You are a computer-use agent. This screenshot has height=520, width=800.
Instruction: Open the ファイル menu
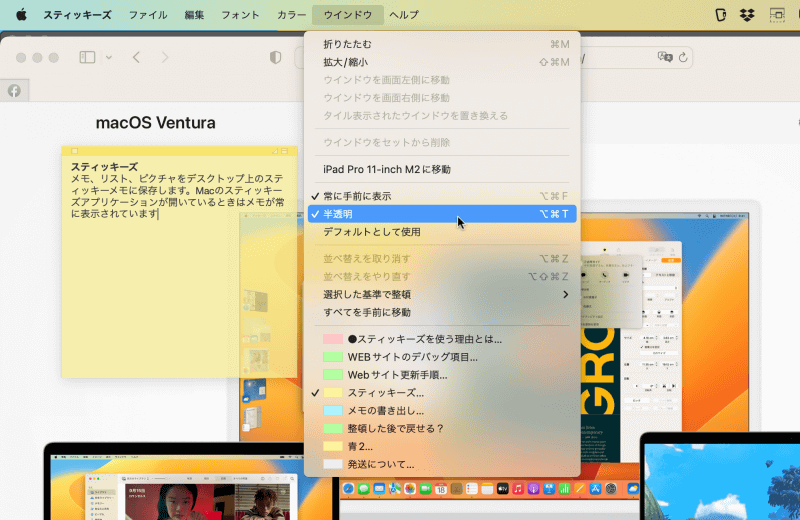pyautogui.click(x=148, y=15)
